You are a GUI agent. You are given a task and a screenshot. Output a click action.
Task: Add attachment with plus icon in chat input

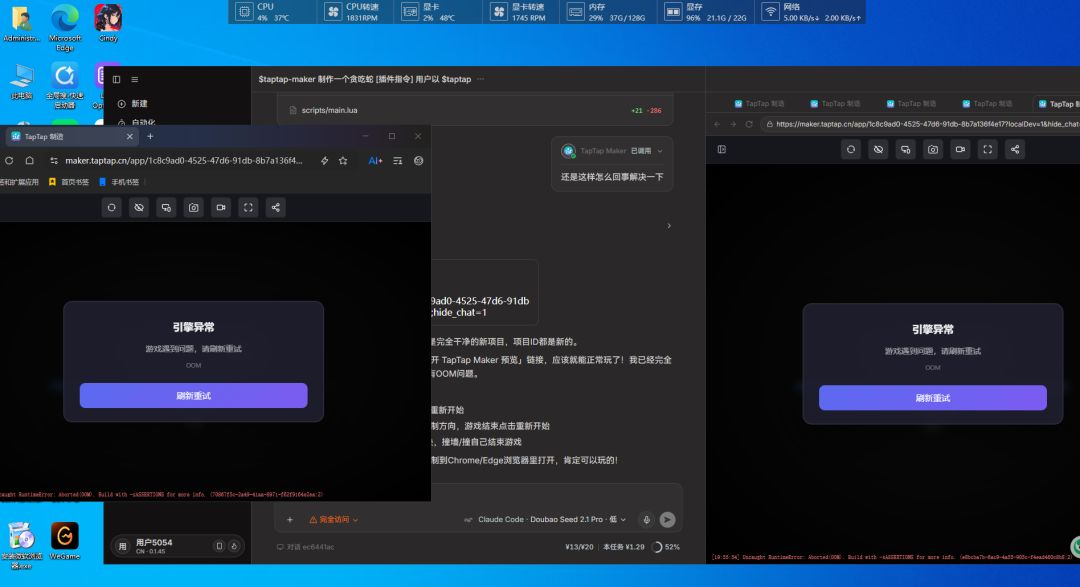[290, 519]
